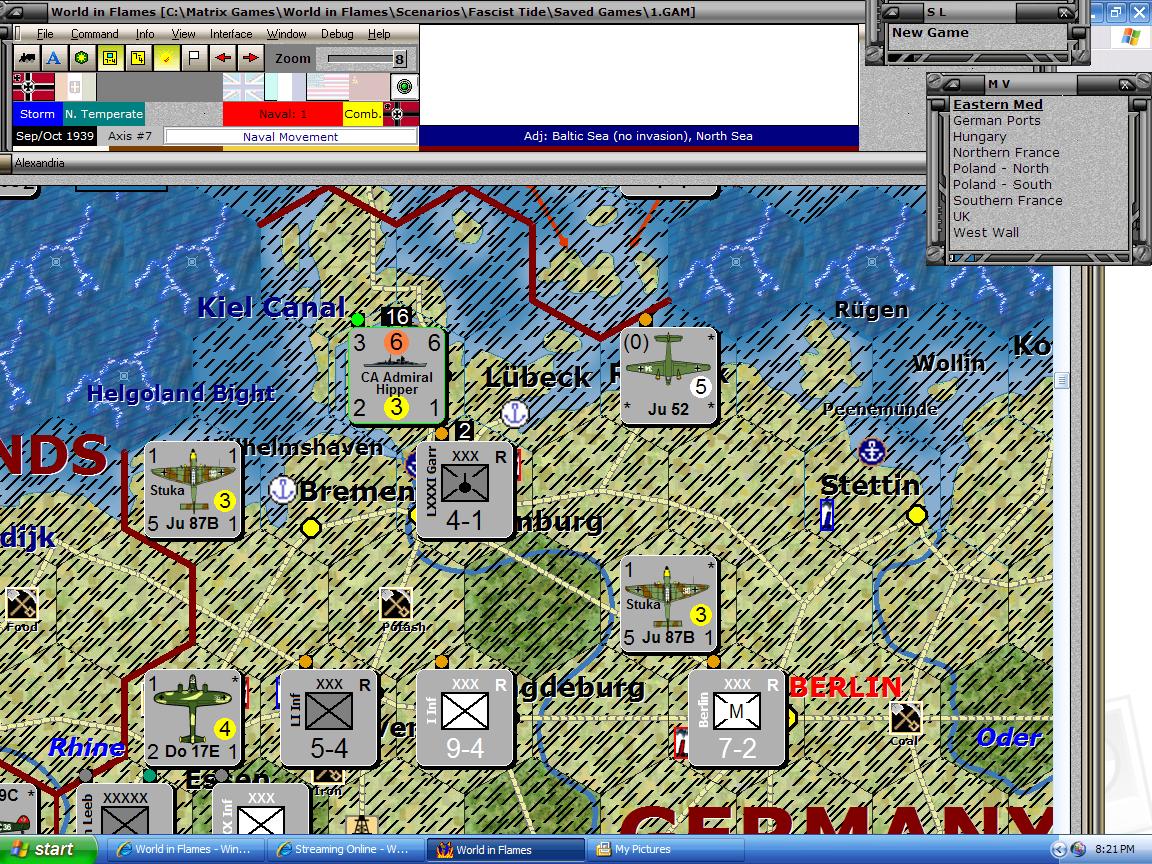This screenshot has width=1152, height=864.
Task: Click the 'A' map labels icon
Action: click(x=53, y=57)
